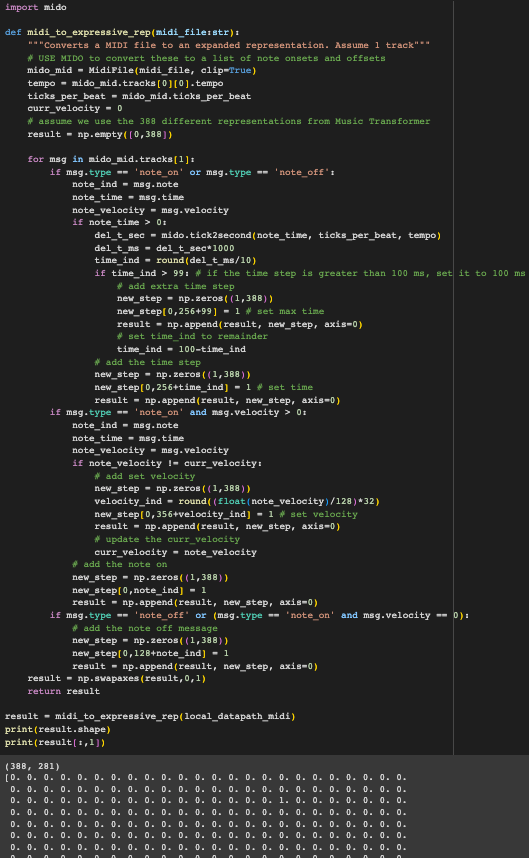The width and height of the screenshot is (529, 858).
Task: Click the "'note_on' and msg.velocity > 0:" condition
Action: click(220, 412)
